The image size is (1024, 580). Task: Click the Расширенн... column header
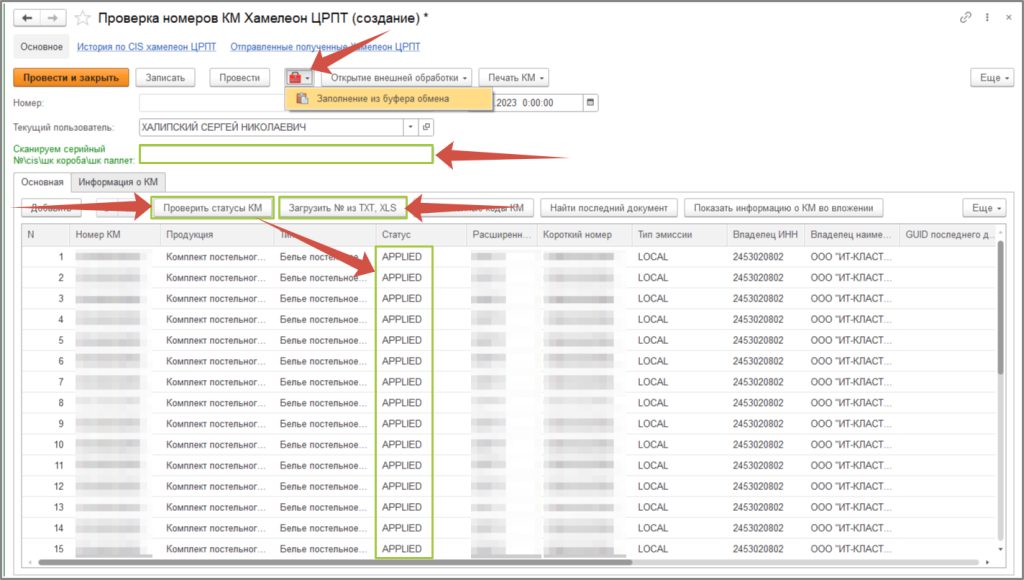502,234
